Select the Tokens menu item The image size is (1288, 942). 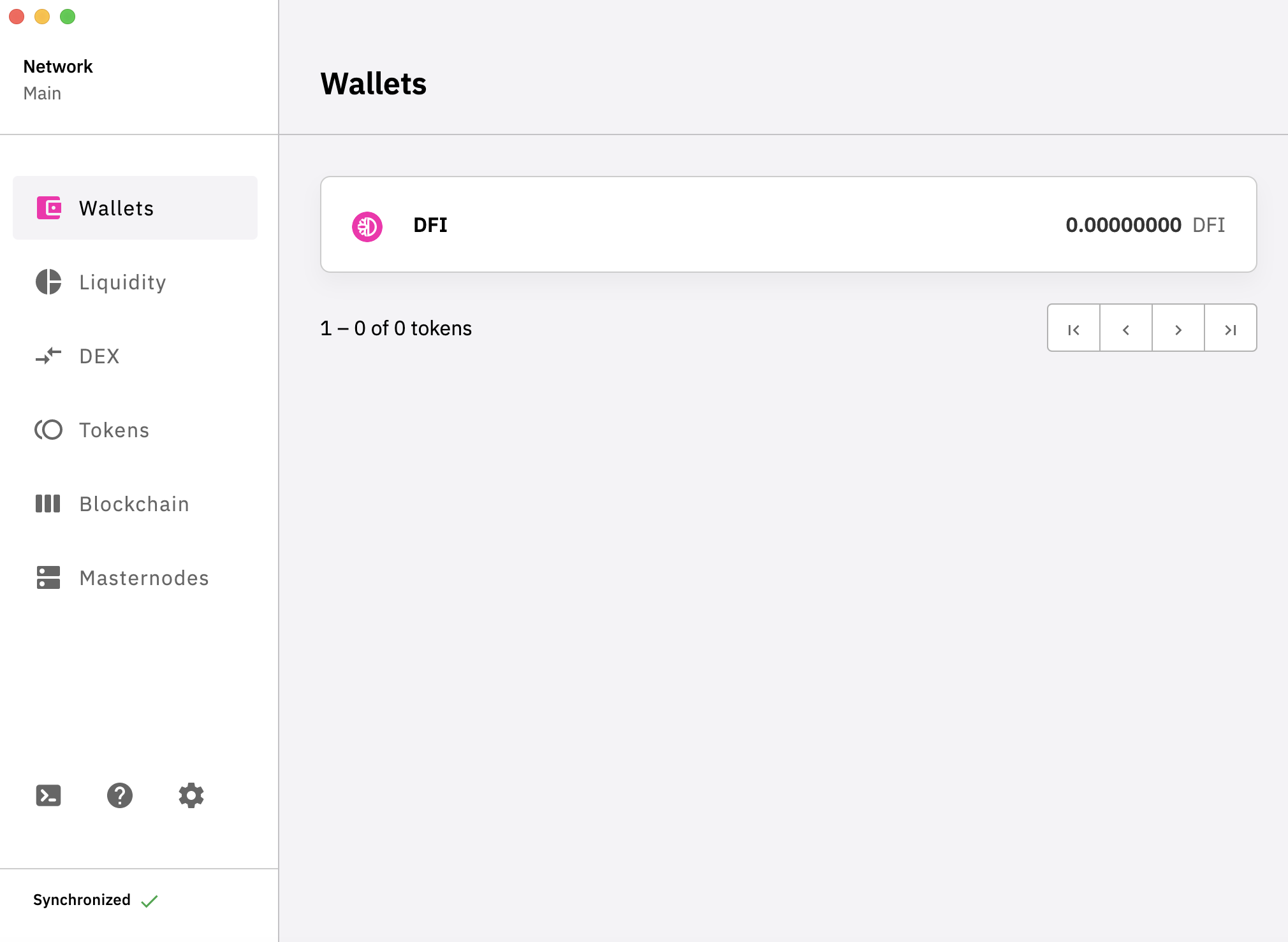pos(114,430)
